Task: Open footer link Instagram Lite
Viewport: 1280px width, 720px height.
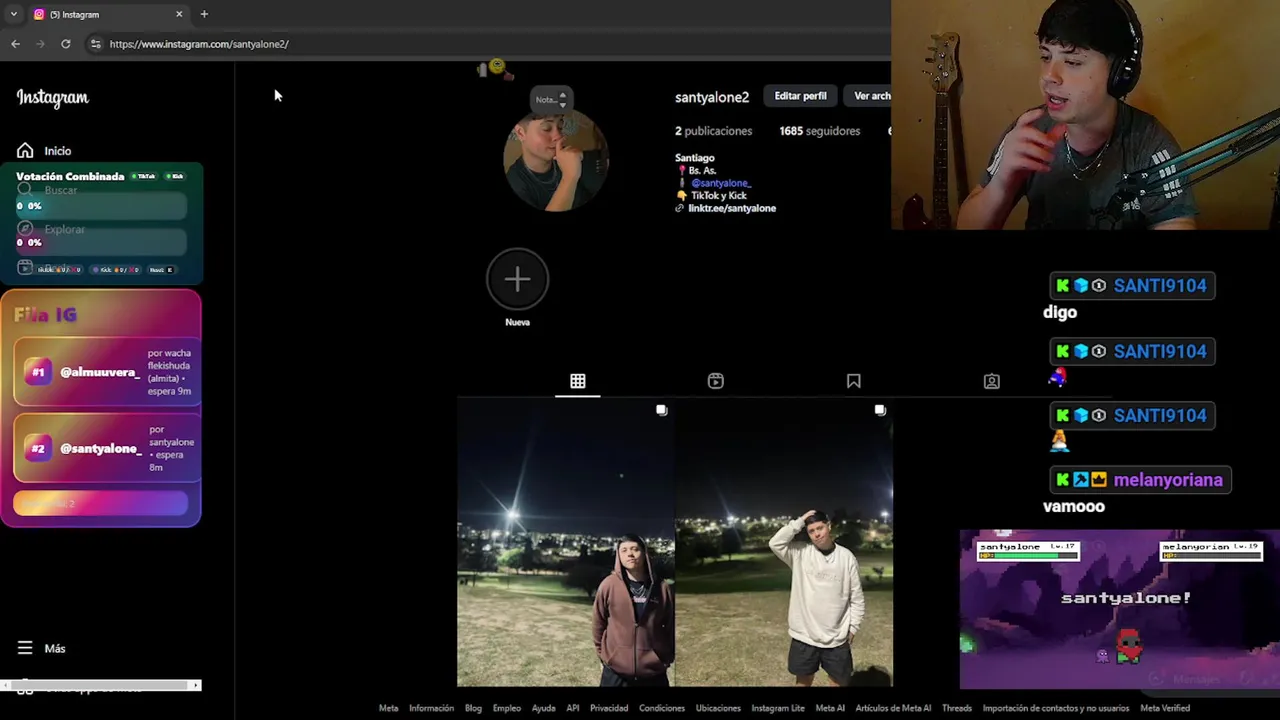Action: (778, 708)
